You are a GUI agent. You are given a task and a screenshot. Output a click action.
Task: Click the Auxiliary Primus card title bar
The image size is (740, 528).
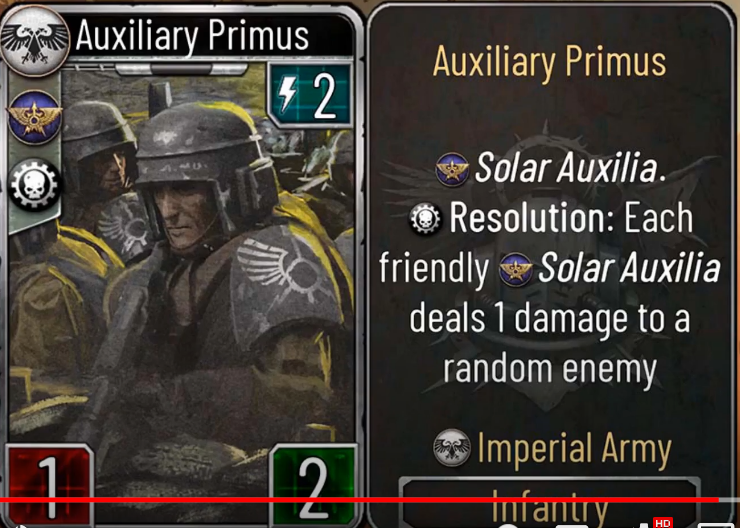[210, 36]
